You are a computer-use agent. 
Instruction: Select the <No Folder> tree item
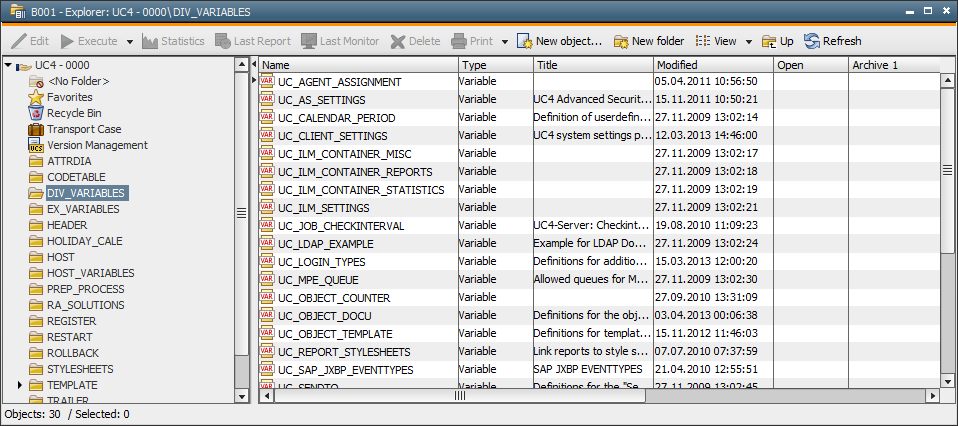69,81
